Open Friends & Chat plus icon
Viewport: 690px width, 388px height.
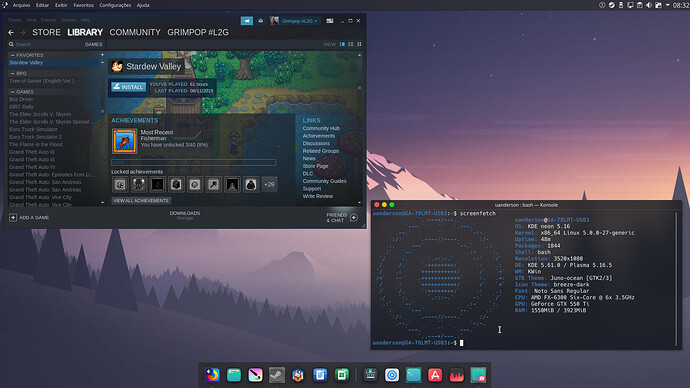[x=354, y=217]
